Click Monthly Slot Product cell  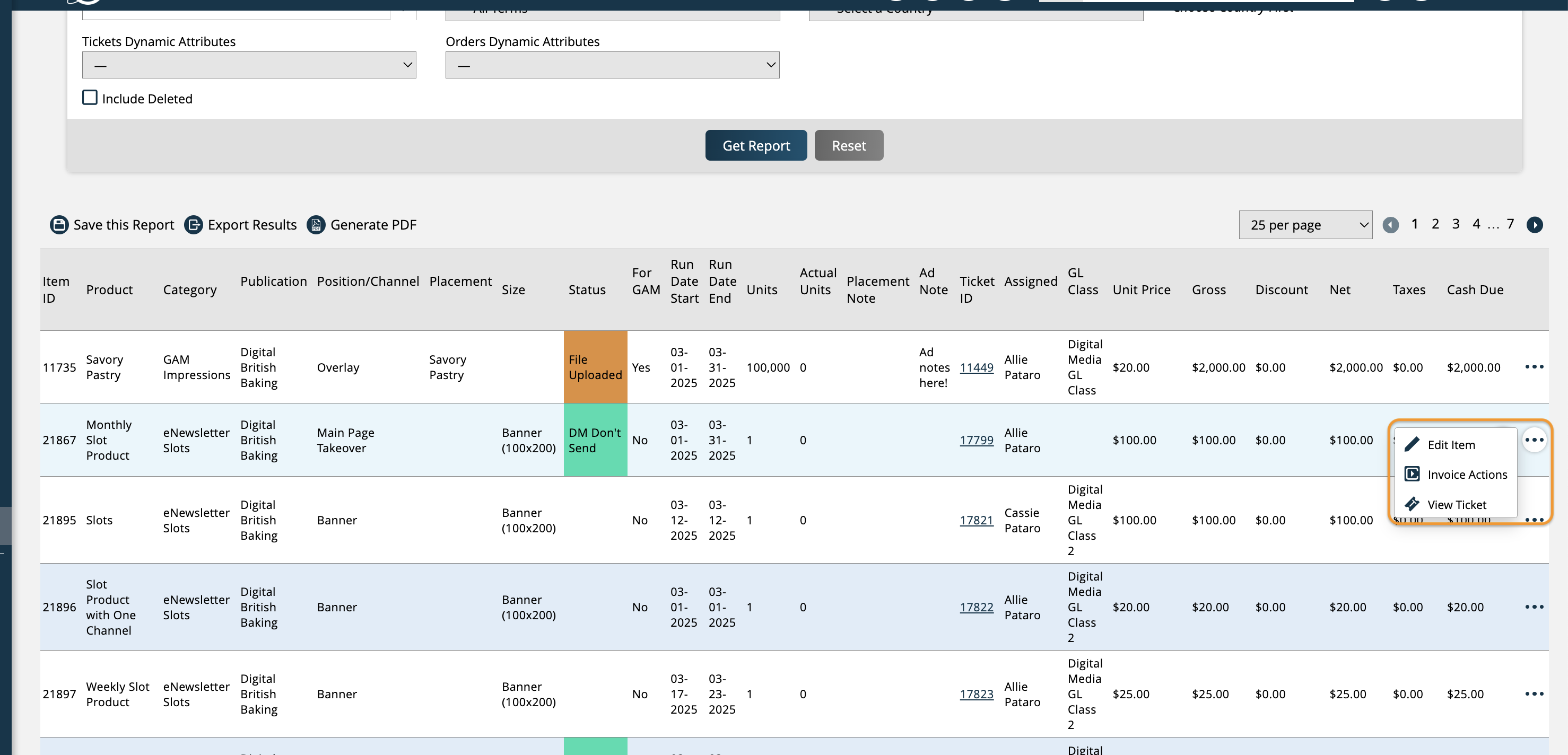tap(109, 440)
